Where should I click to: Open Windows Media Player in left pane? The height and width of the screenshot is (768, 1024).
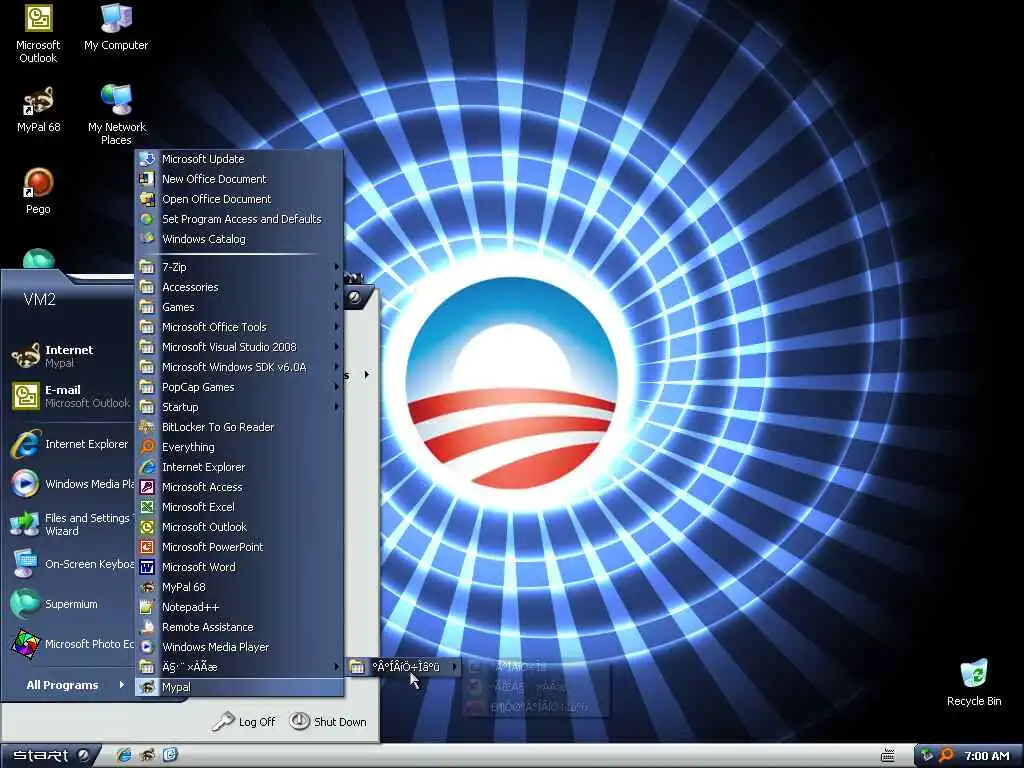point(71,484)
